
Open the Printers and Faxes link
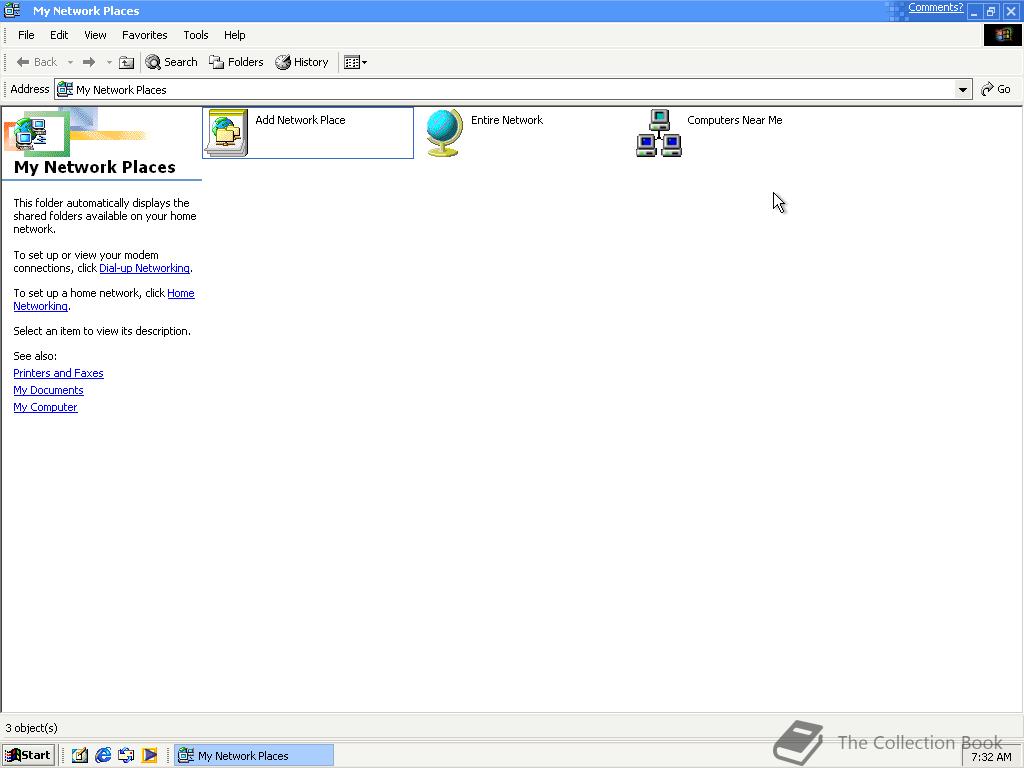[58, 373]
